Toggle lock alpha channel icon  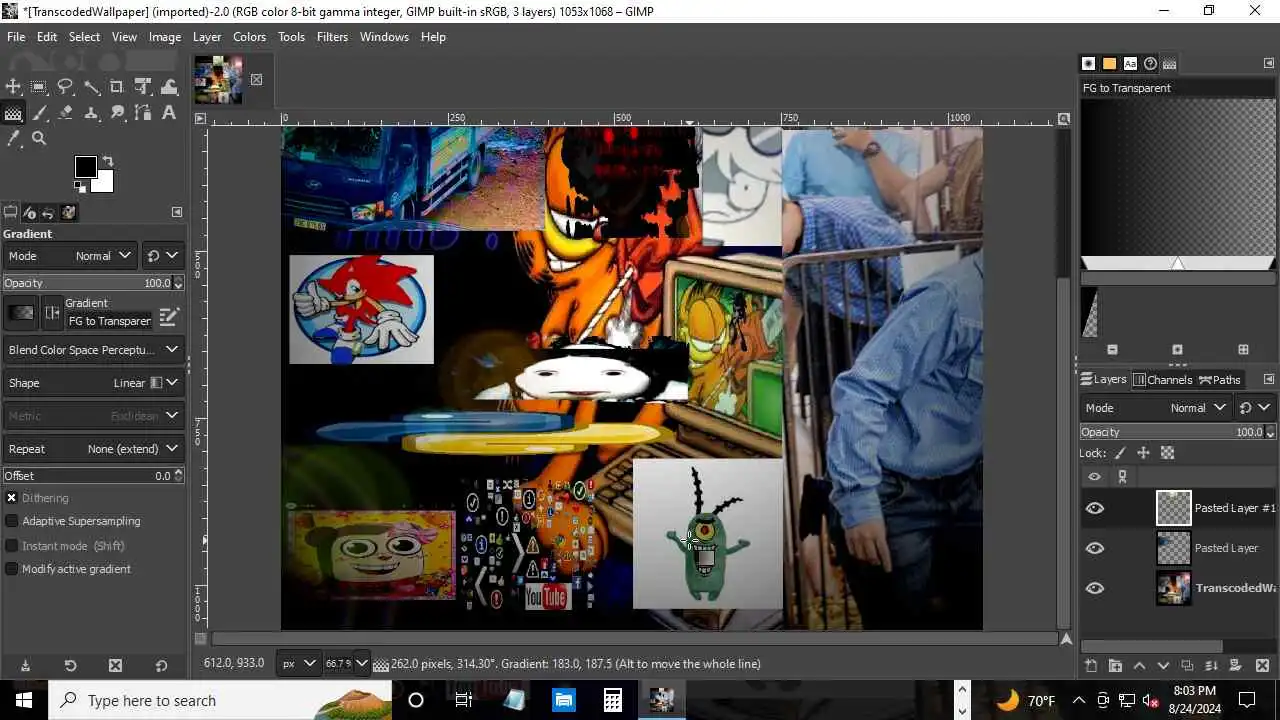pos(1167,453)
